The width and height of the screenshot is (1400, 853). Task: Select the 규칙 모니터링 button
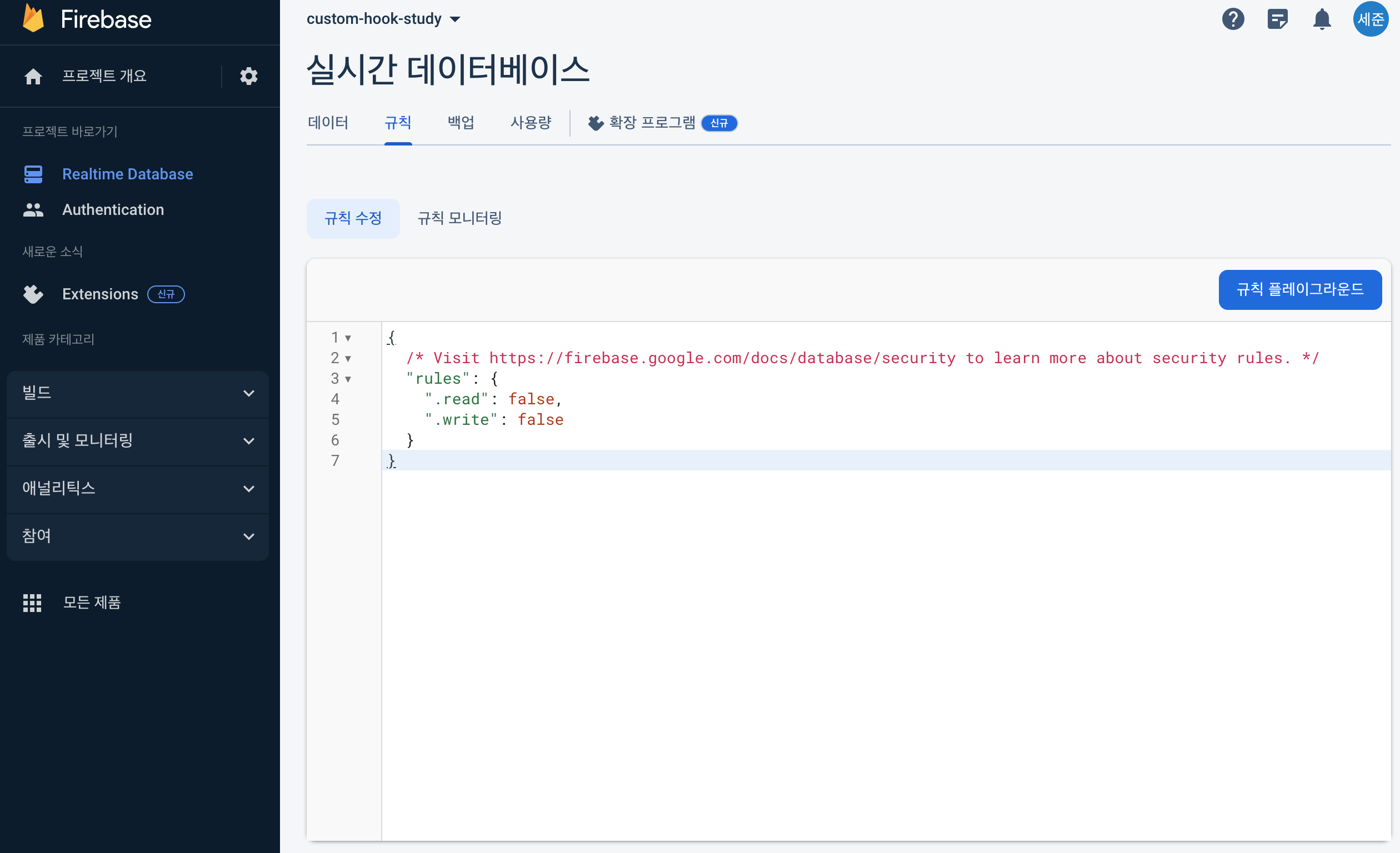click(x=459, y=219)
